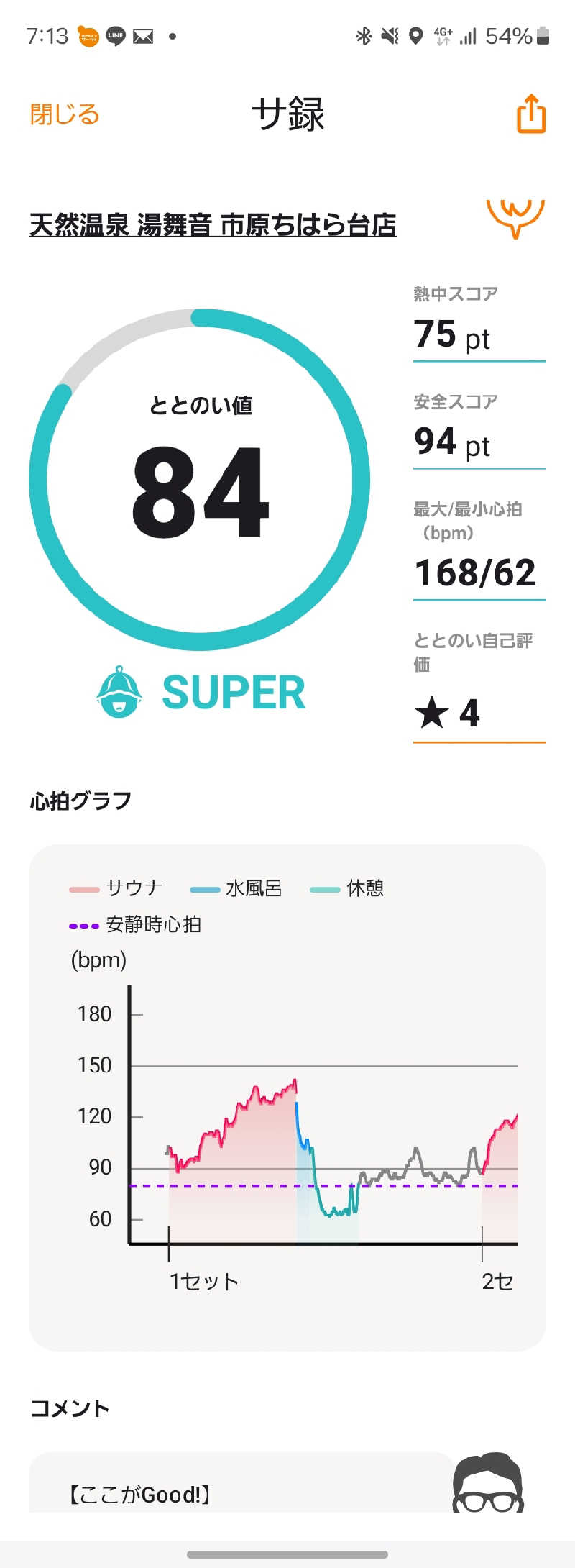
Task: Tap the mail notification icon in status bar
Action: coord(143,36)
